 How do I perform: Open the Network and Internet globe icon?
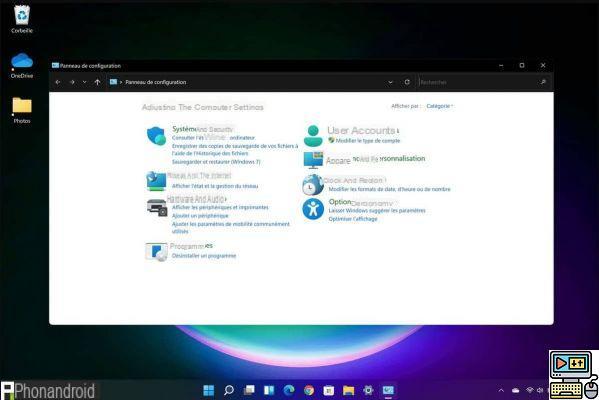click(x=156, y=181)
